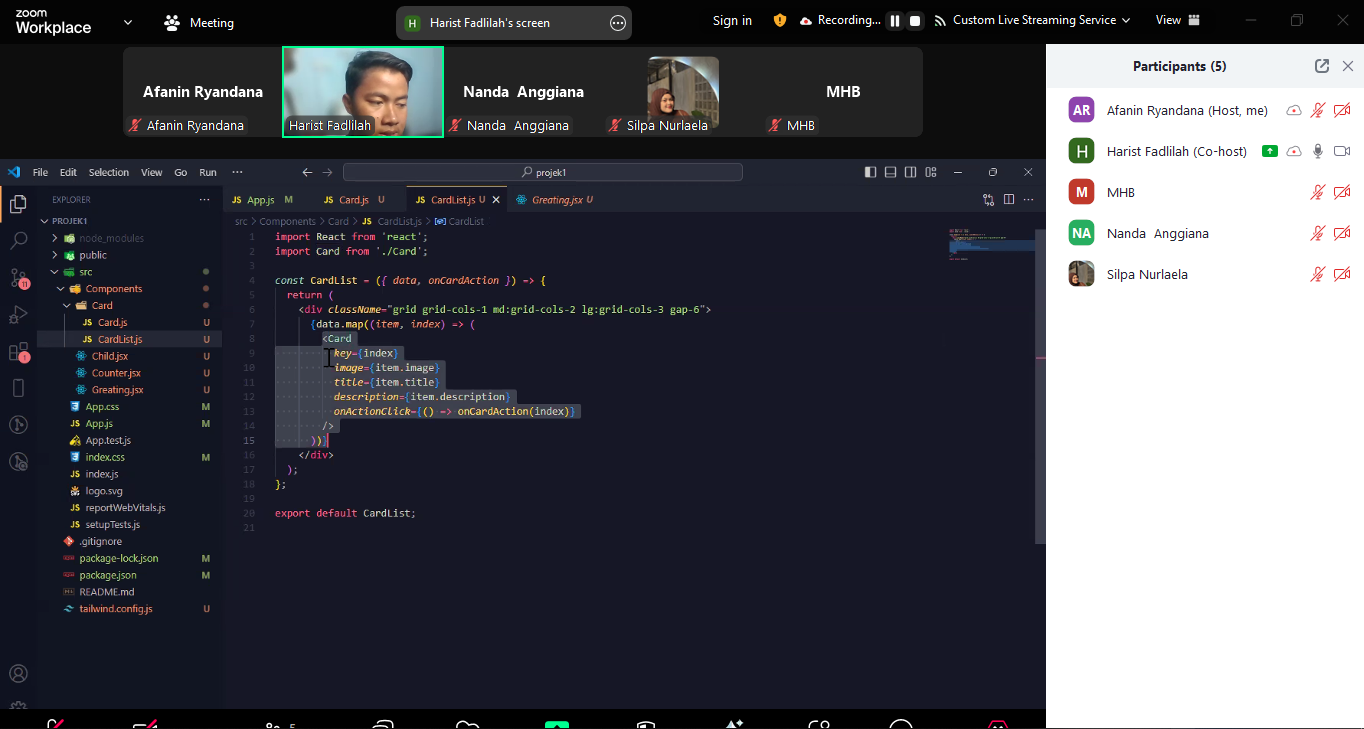Image resolution: width=1364 pixels, height=729 pixels.
Task: Open screen share options ellipsis for Harist's screen
Action: pyautogui.click(x=618, y=22)
